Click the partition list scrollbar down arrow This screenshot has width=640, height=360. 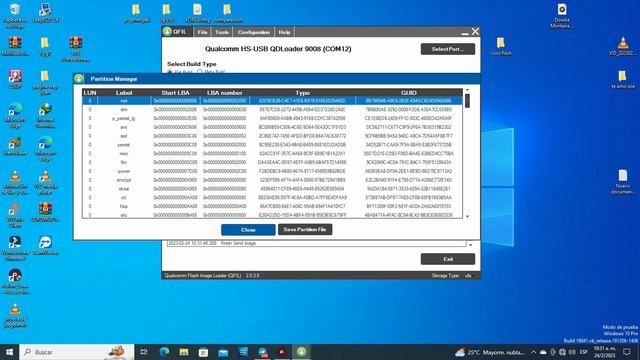tap(467, 216)
